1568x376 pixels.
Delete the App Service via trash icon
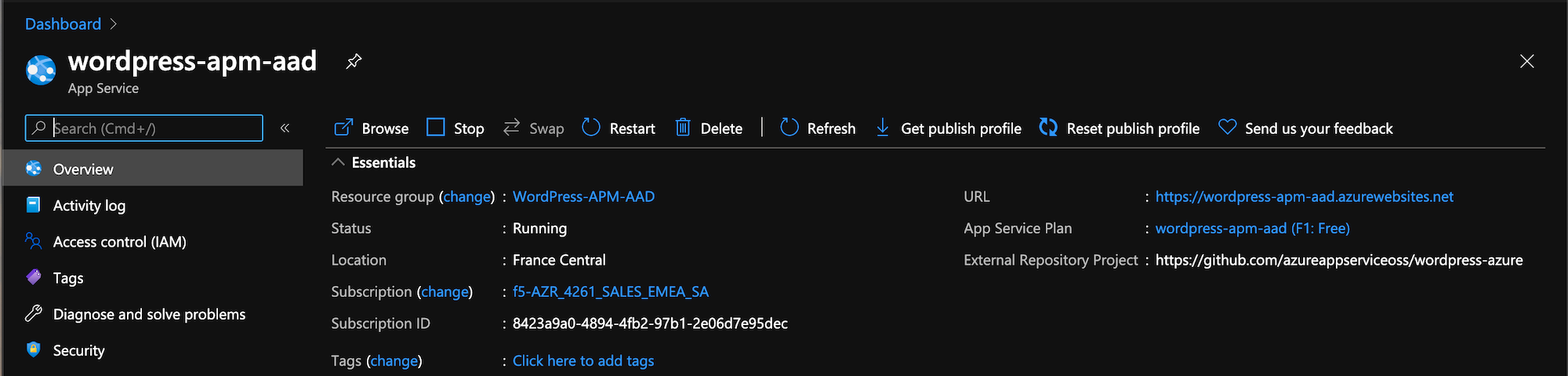(683, 128)
